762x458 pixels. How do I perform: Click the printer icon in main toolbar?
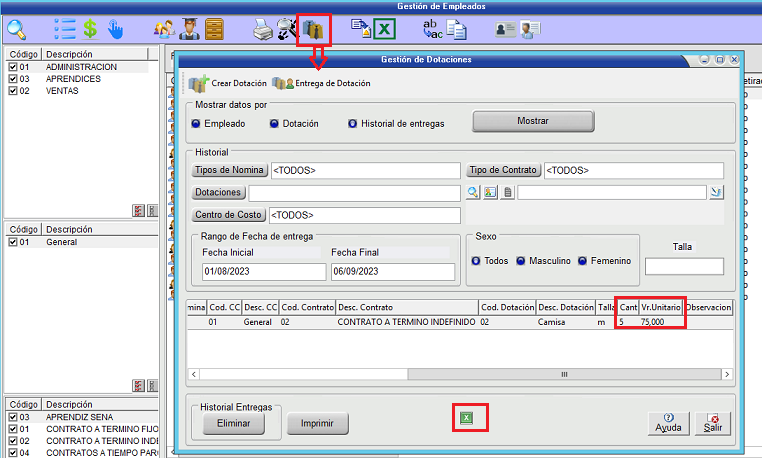coord(262,29)
